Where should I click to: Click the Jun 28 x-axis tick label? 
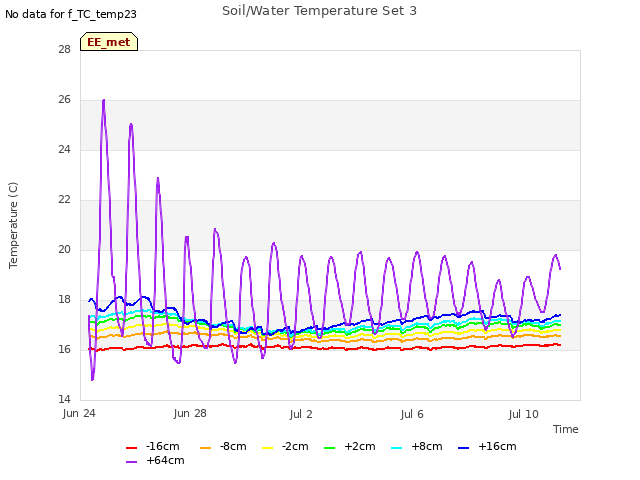pyautogui.click(x=190, y=414)
